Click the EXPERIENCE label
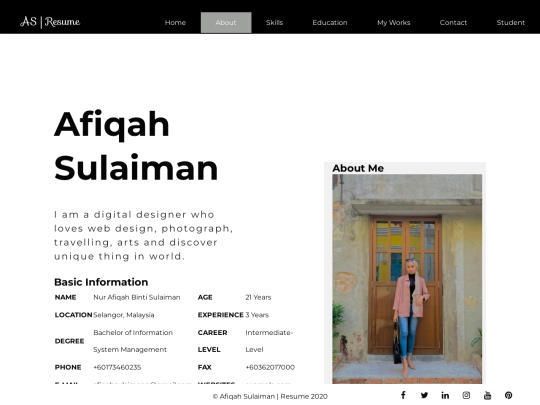 (x=220, y=315)
